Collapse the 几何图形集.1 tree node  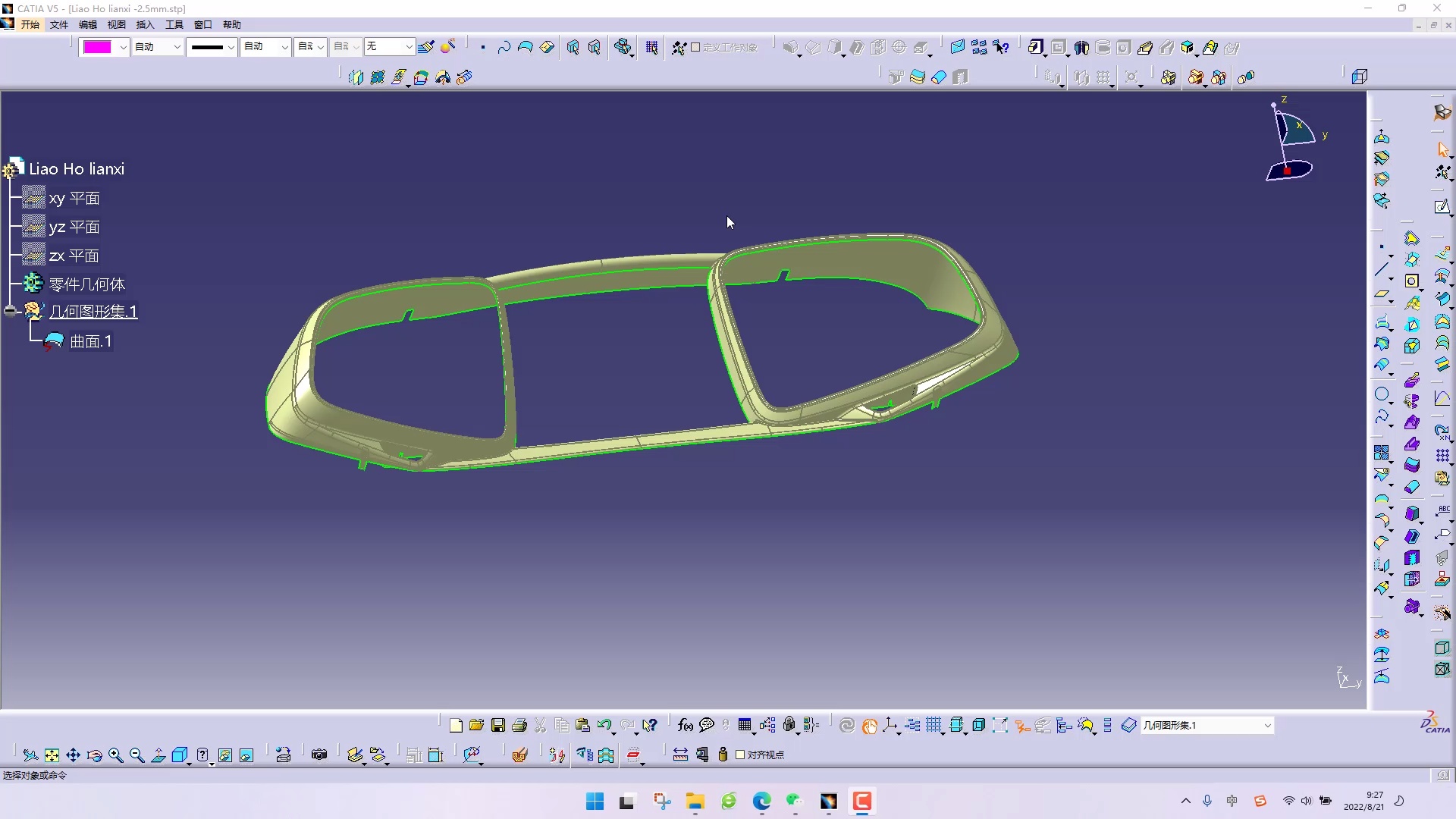[10, 311]
